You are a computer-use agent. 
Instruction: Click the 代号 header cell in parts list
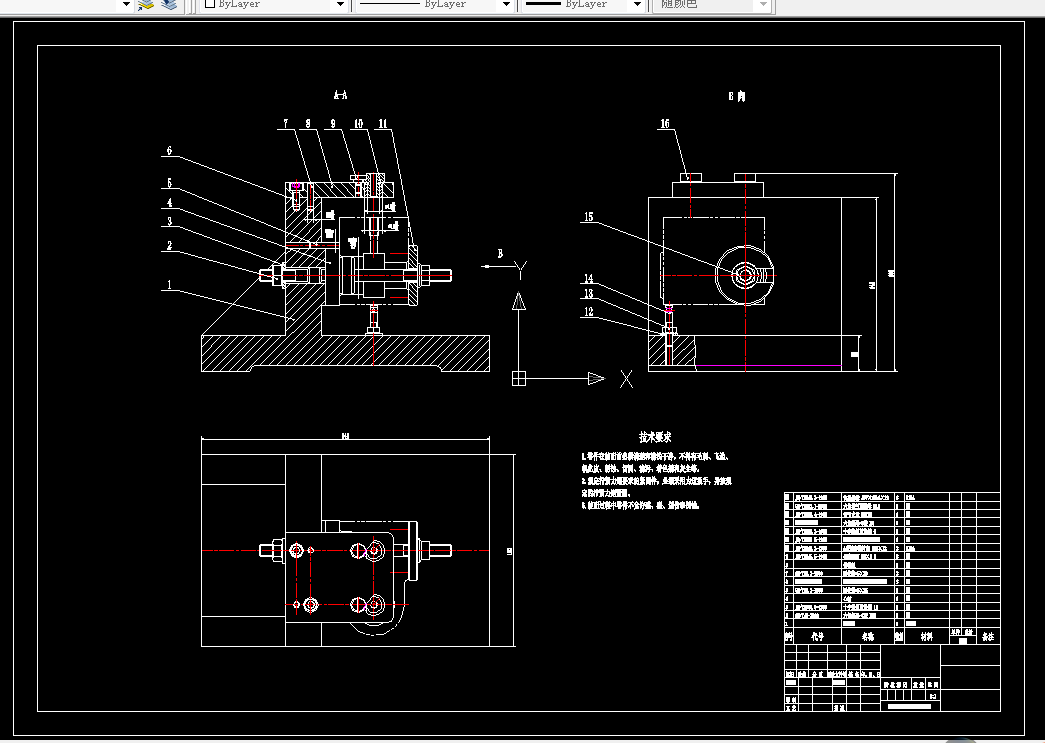(817, 636)
